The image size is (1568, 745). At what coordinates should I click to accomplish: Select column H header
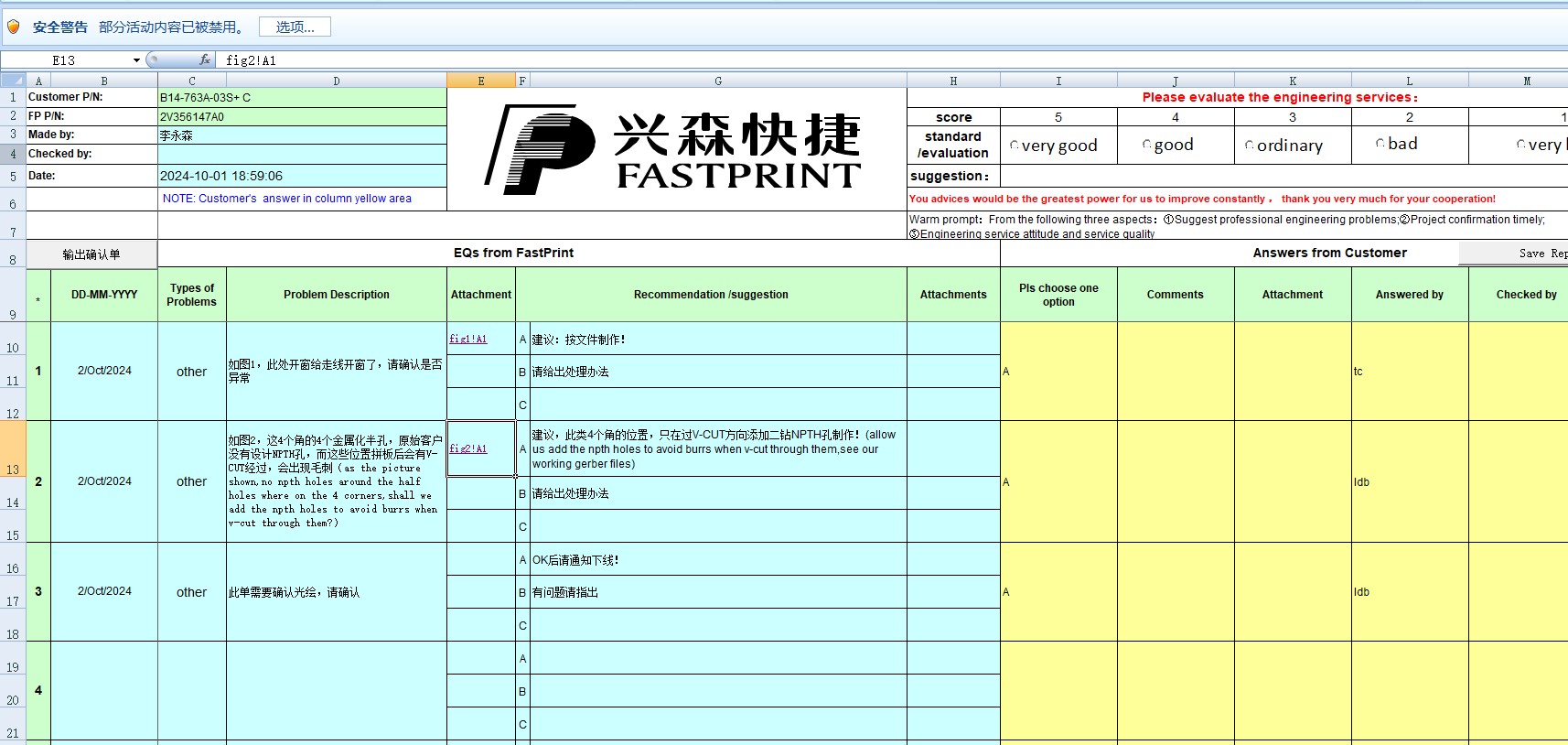(x=953, y=81)
